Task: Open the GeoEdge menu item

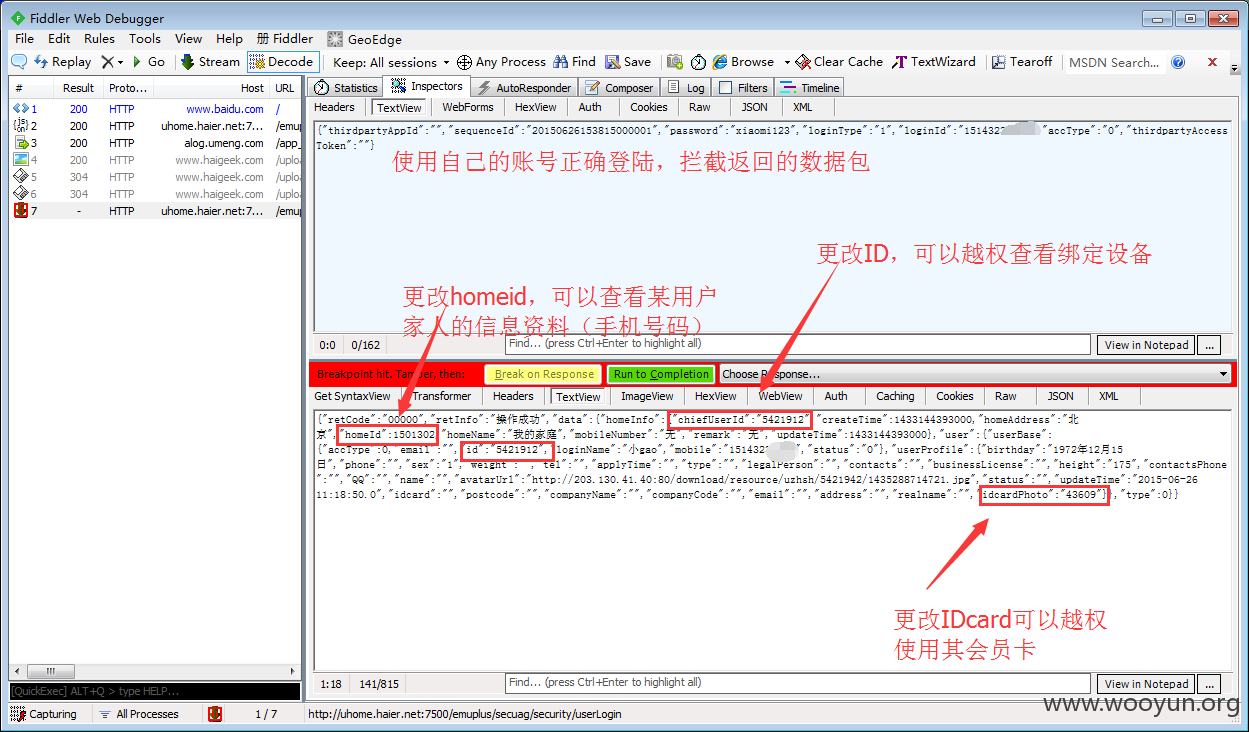Action: pos(364,39)
